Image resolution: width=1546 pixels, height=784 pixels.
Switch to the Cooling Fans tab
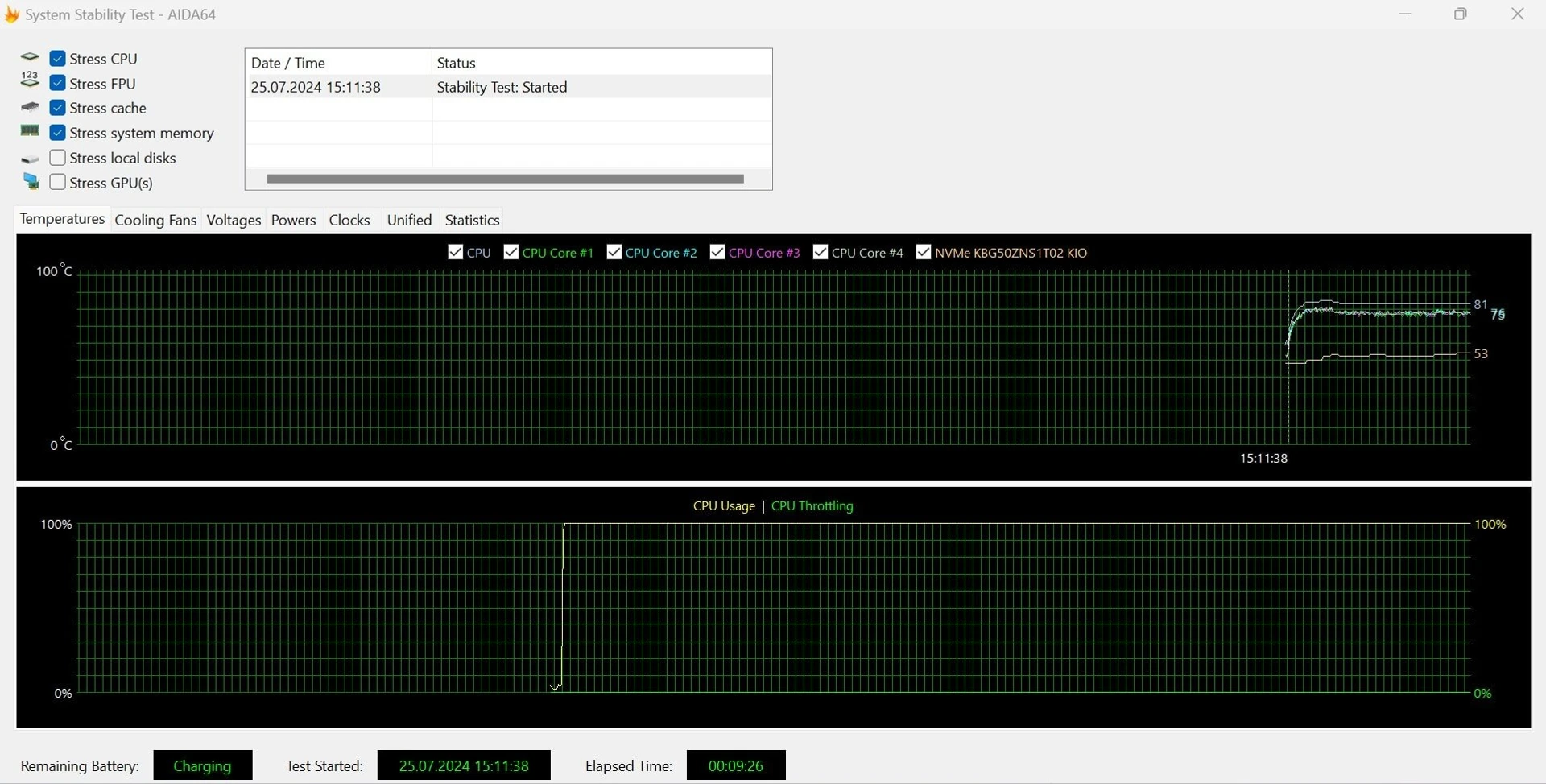click(x=155, y=220)
